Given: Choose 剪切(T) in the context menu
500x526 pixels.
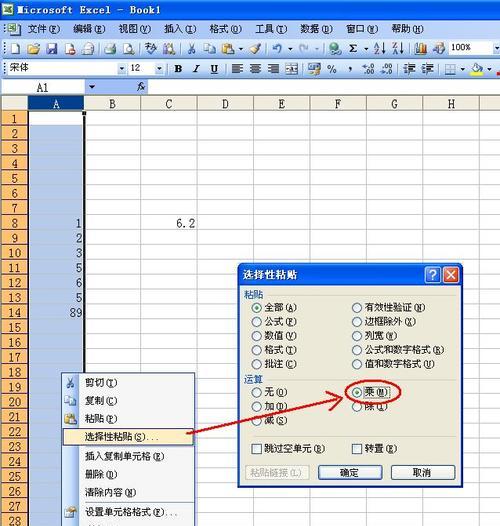Looking at the screenshot, I should 129,382.
